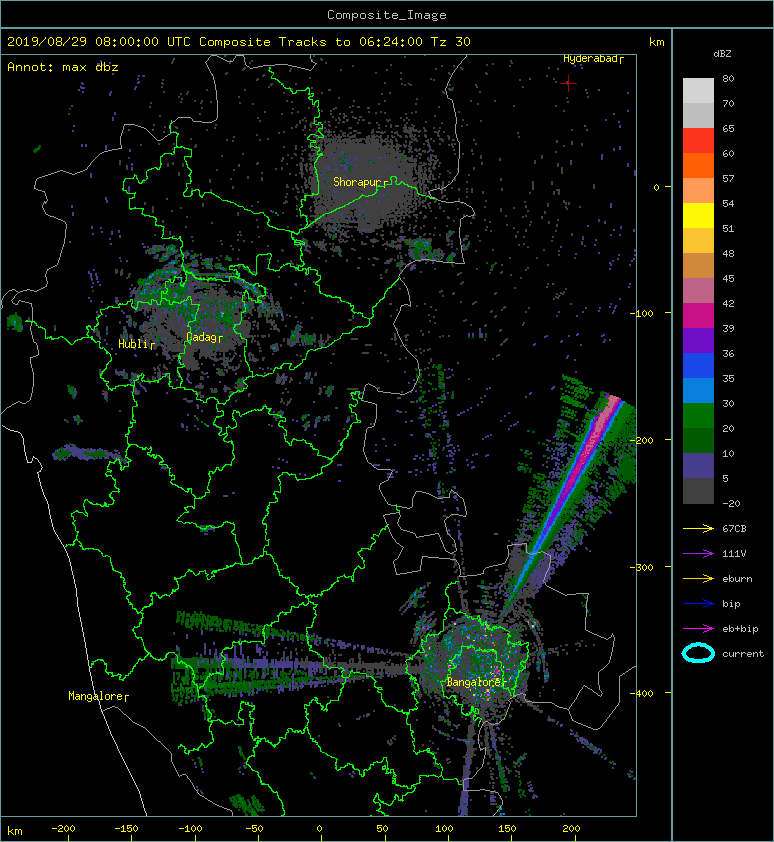Click the magenta eb+bip arrow in legend

[698, 628]
